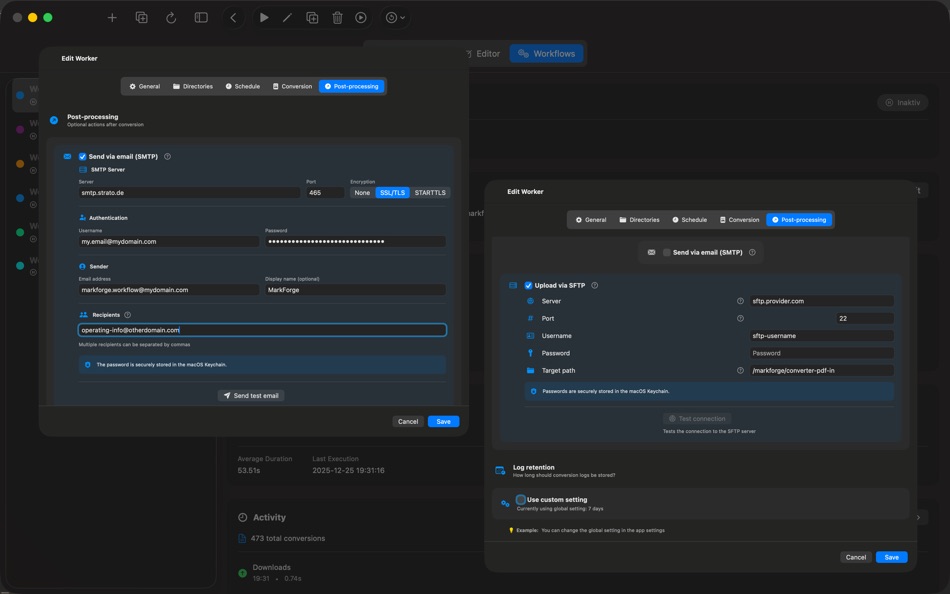Screen dimensions: 950x594
Task: Open Schedule tab in the SMTP dialog
Action: click(242, 86)
